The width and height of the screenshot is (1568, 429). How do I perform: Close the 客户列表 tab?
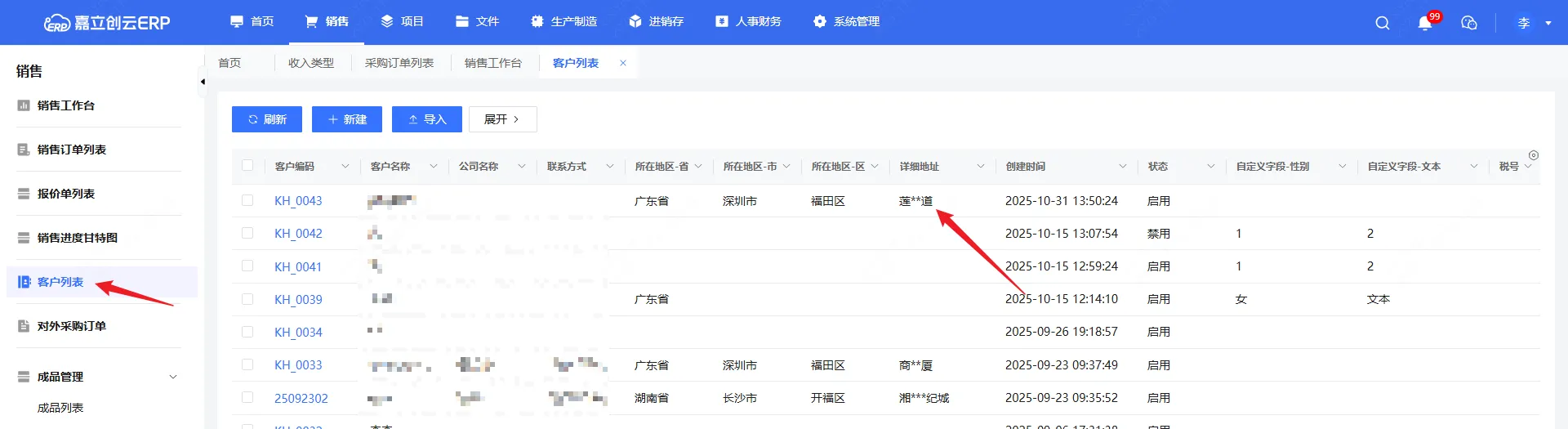point(623,63)
